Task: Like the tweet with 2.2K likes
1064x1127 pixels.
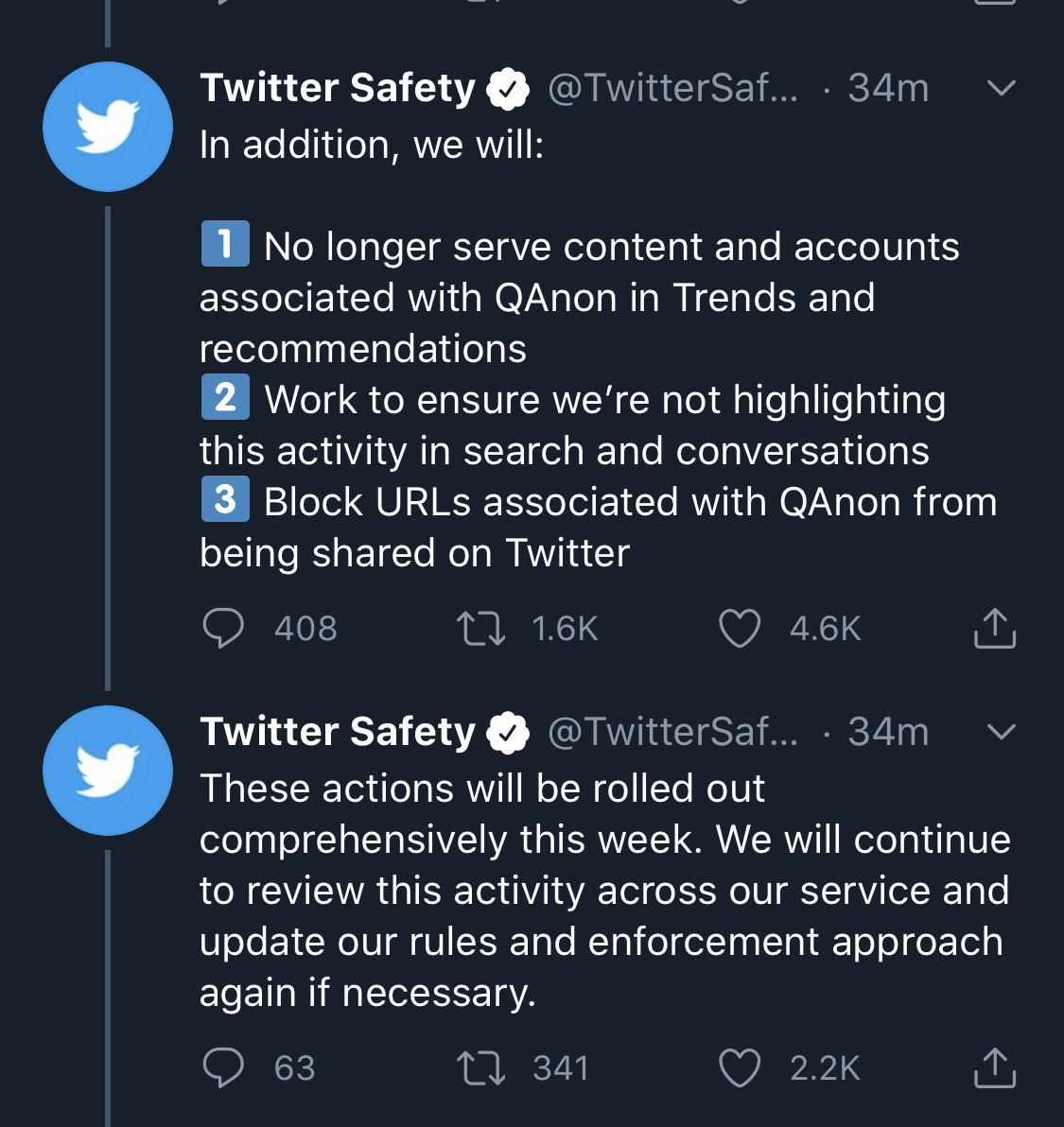Action: point(740,1067)
